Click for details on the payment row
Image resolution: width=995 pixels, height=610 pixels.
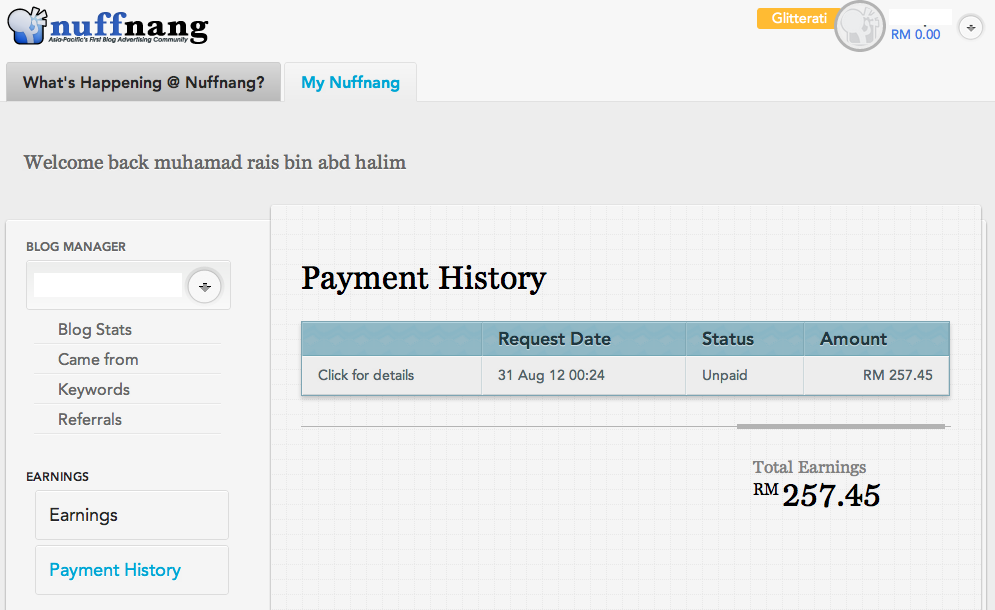coord(366,375)
